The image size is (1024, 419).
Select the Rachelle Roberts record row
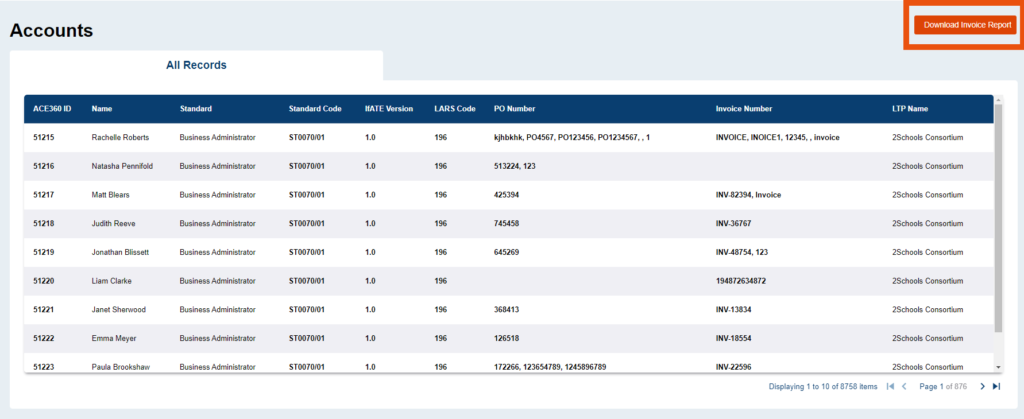coord(119,137)
